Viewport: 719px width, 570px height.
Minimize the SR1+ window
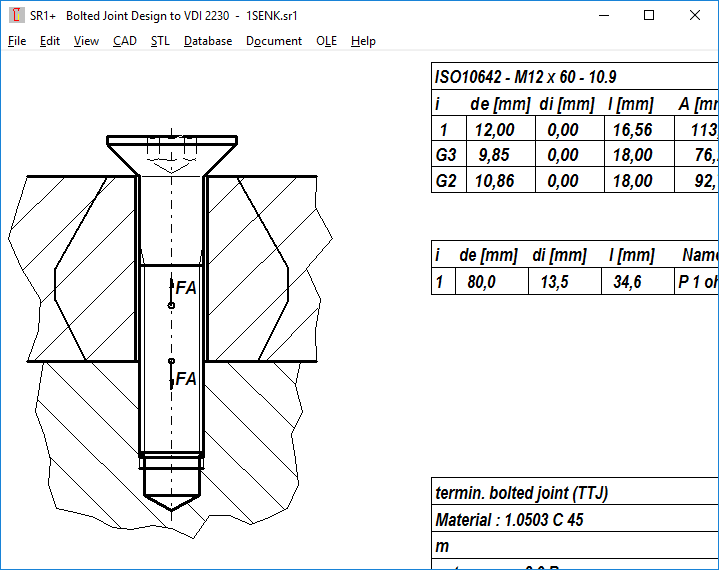603,15
